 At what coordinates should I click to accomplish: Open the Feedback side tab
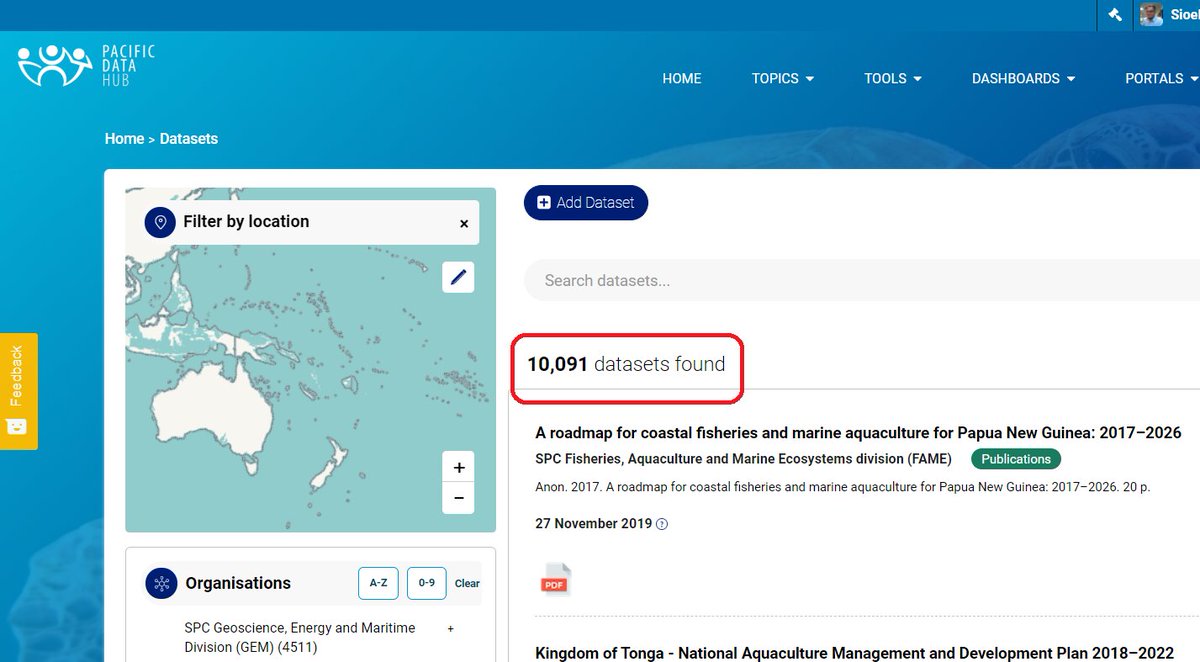tap(18, 391)
